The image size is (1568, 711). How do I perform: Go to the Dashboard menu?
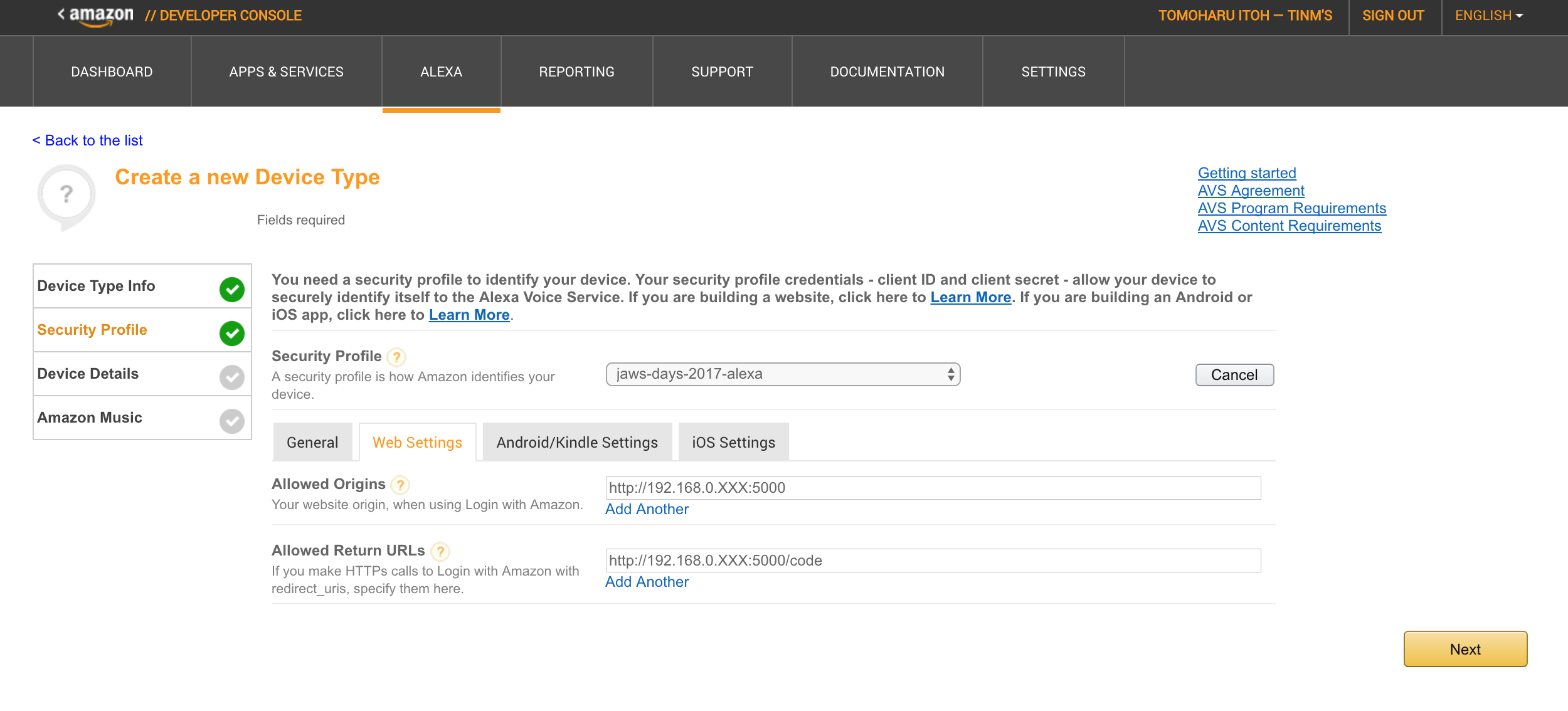tap(112, 71)
